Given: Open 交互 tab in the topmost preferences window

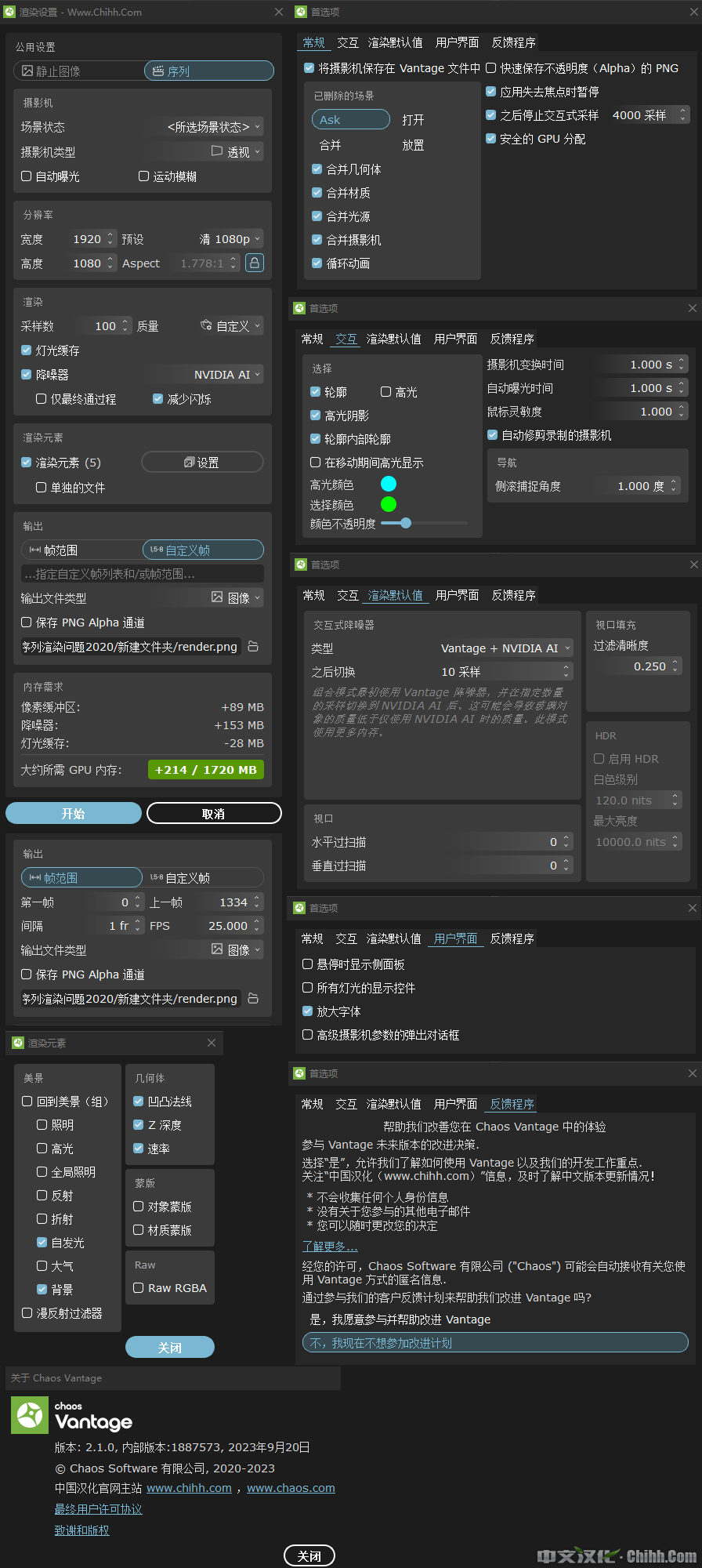Looking at the screenshot, I should coord(347,42).
